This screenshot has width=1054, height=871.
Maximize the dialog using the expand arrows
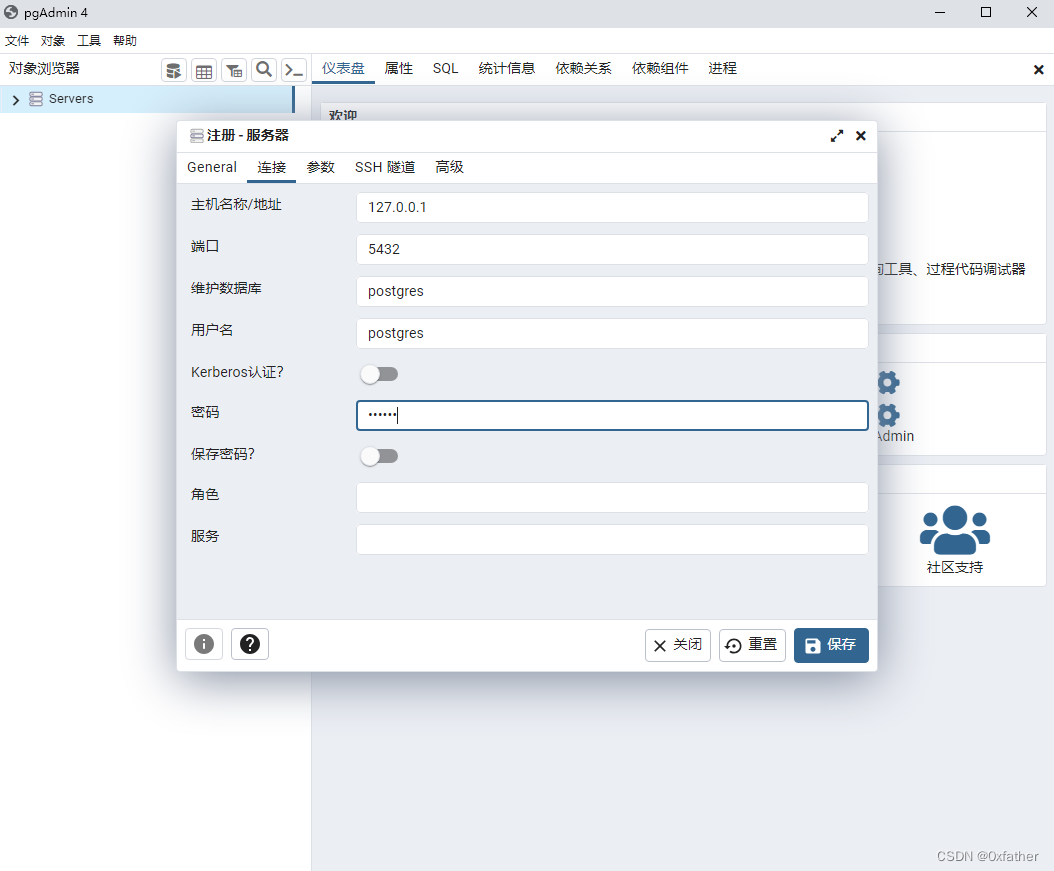837,135
